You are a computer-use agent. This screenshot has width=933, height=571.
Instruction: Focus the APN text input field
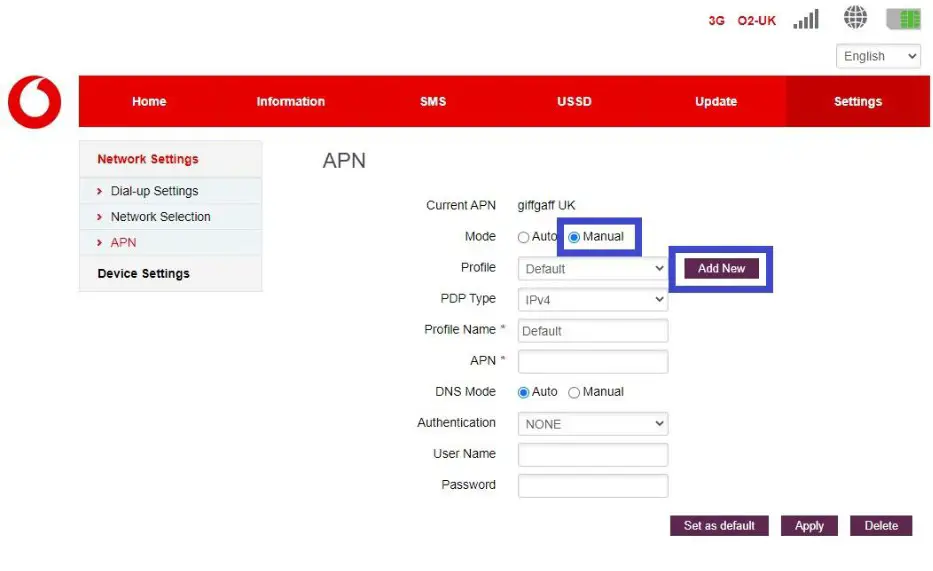point(592,362)
